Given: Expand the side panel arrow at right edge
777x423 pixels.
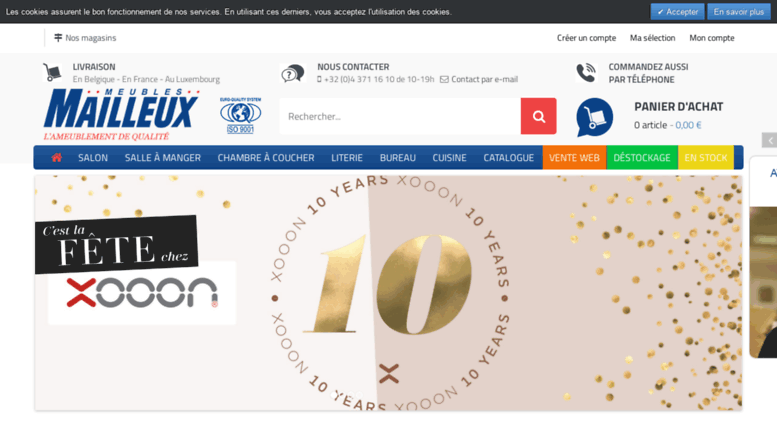Looking at the screenshot, I should [x=770, y=140].
